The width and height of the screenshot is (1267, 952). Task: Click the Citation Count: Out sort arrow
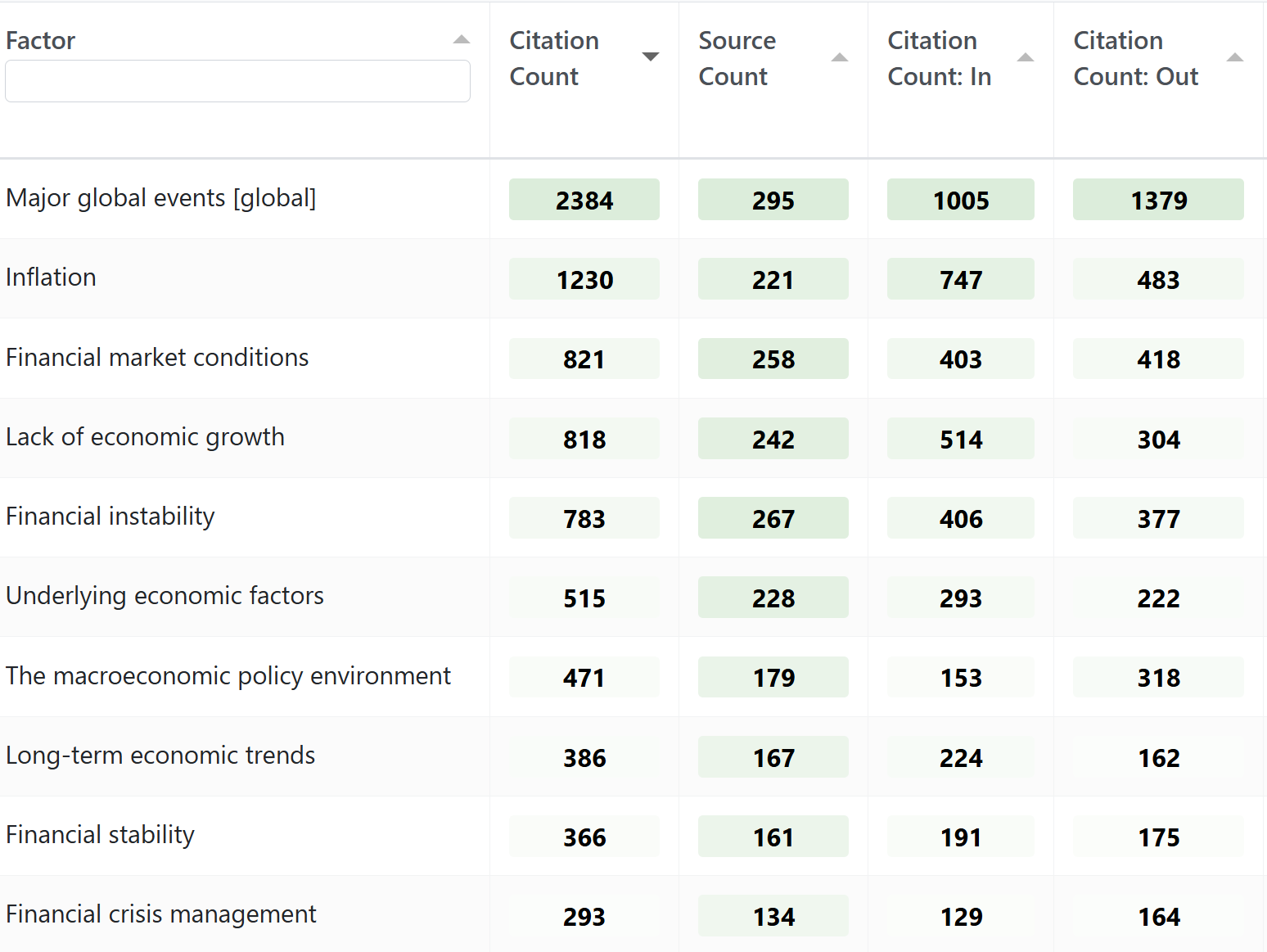point(1236,57)
